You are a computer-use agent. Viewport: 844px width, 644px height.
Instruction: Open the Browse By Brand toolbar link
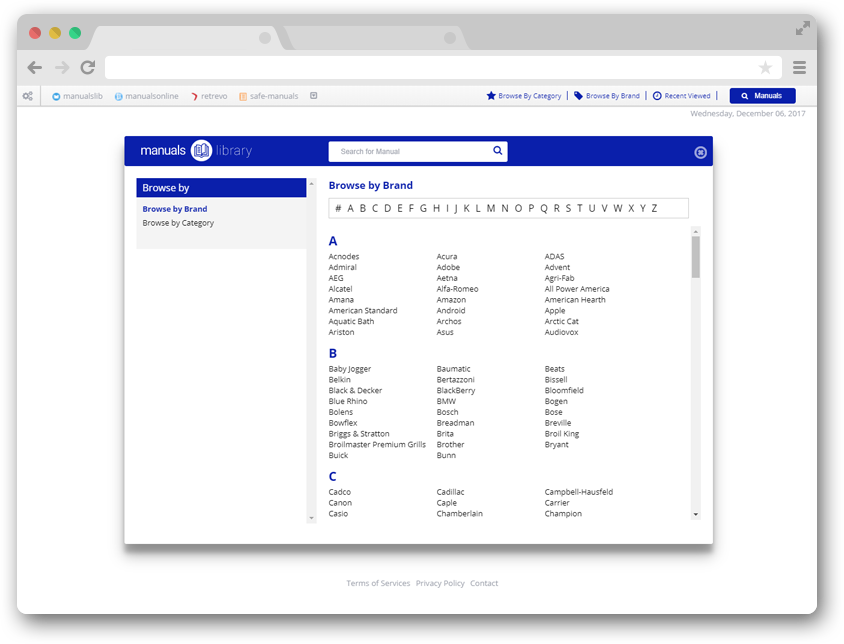613,96
